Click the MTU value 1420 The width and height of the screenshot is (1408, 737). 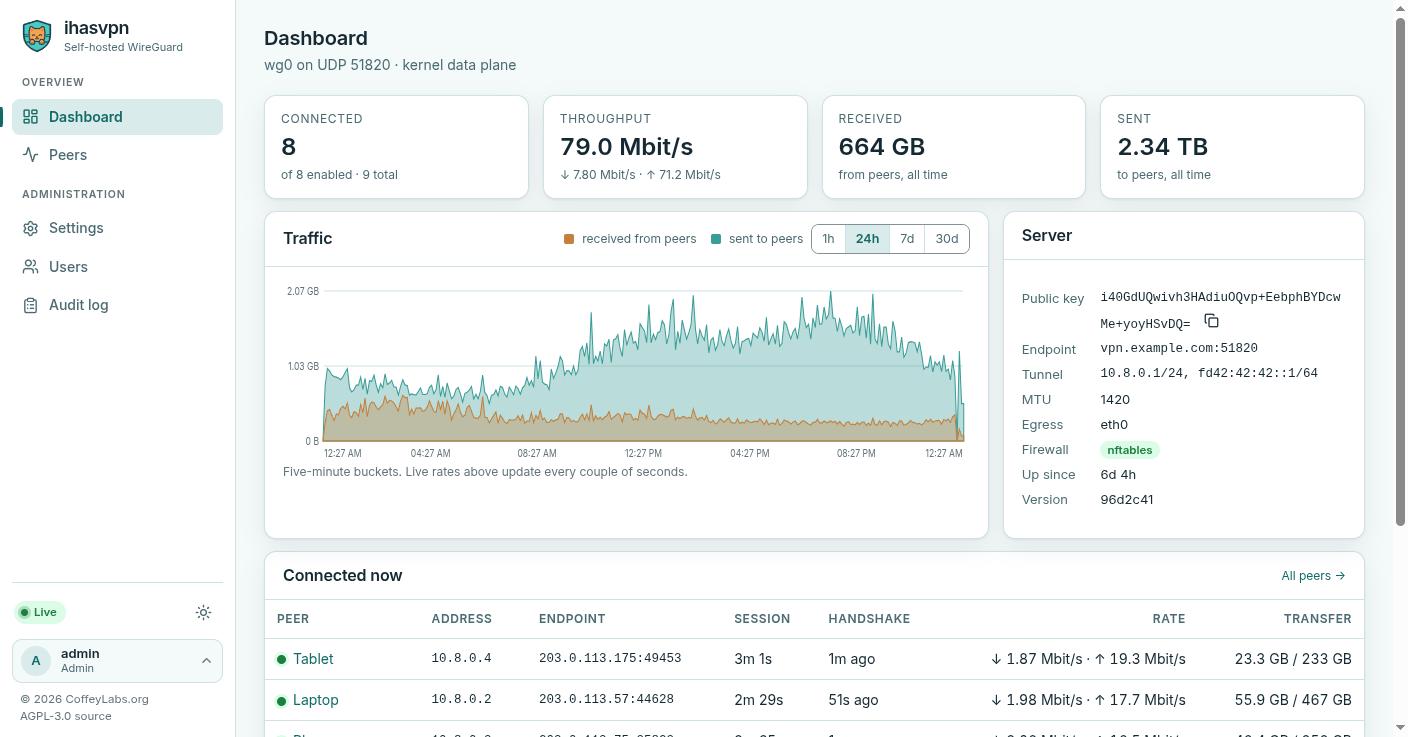click(x=1115, y=399)
